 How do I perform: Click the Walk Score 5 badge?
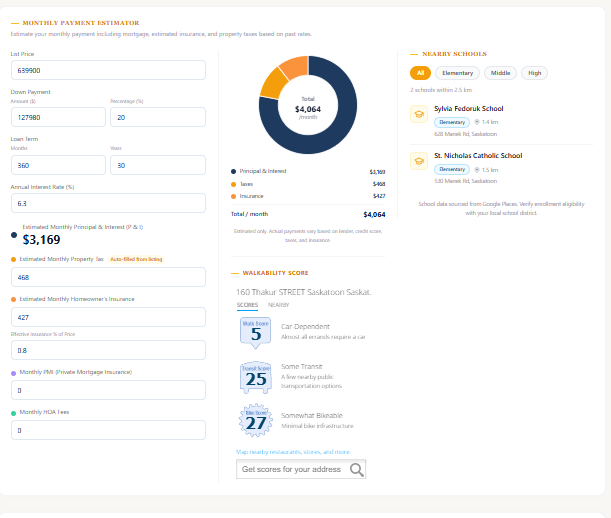(256, 332)
